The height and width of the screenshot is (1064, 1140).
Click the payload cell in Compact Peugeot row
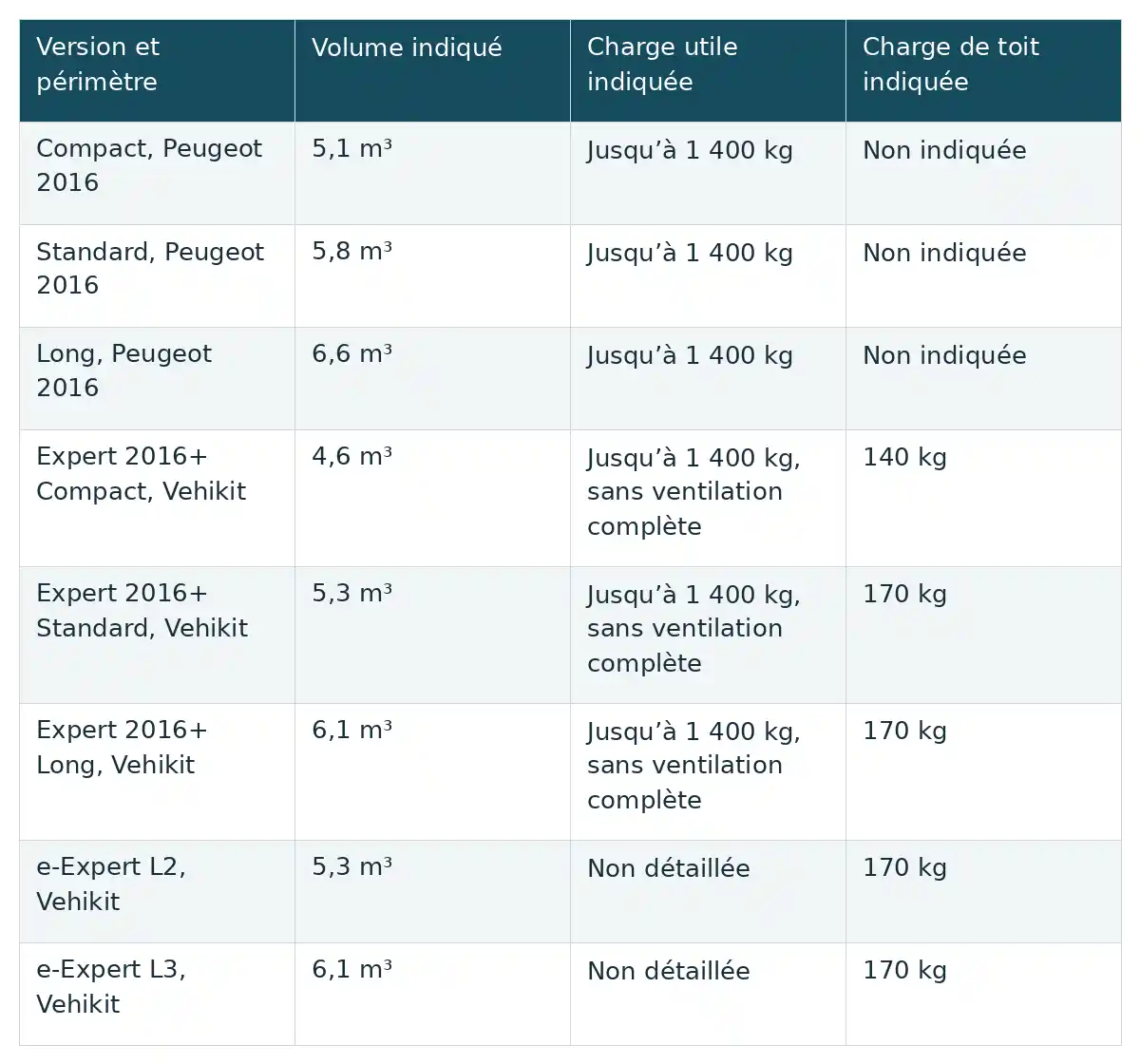pos(708,174)
